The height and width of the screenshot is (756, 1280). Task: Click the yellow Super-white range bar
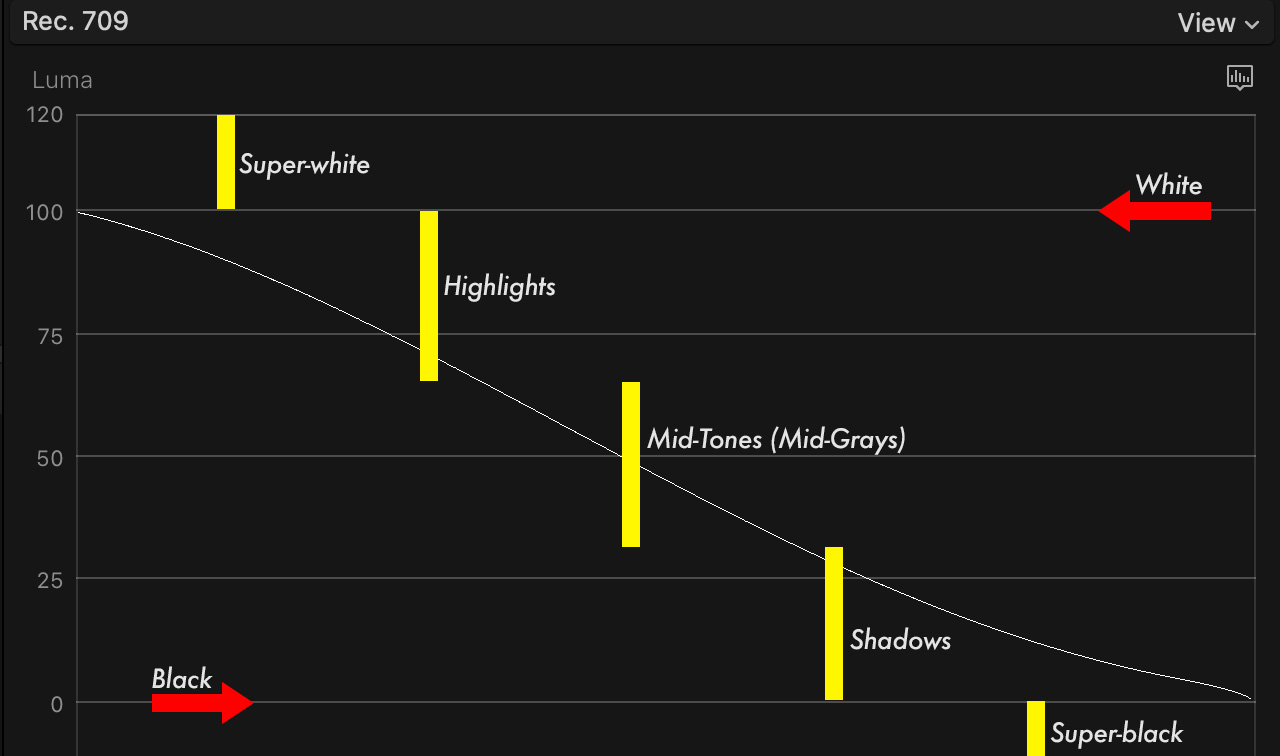pos(226,161)
